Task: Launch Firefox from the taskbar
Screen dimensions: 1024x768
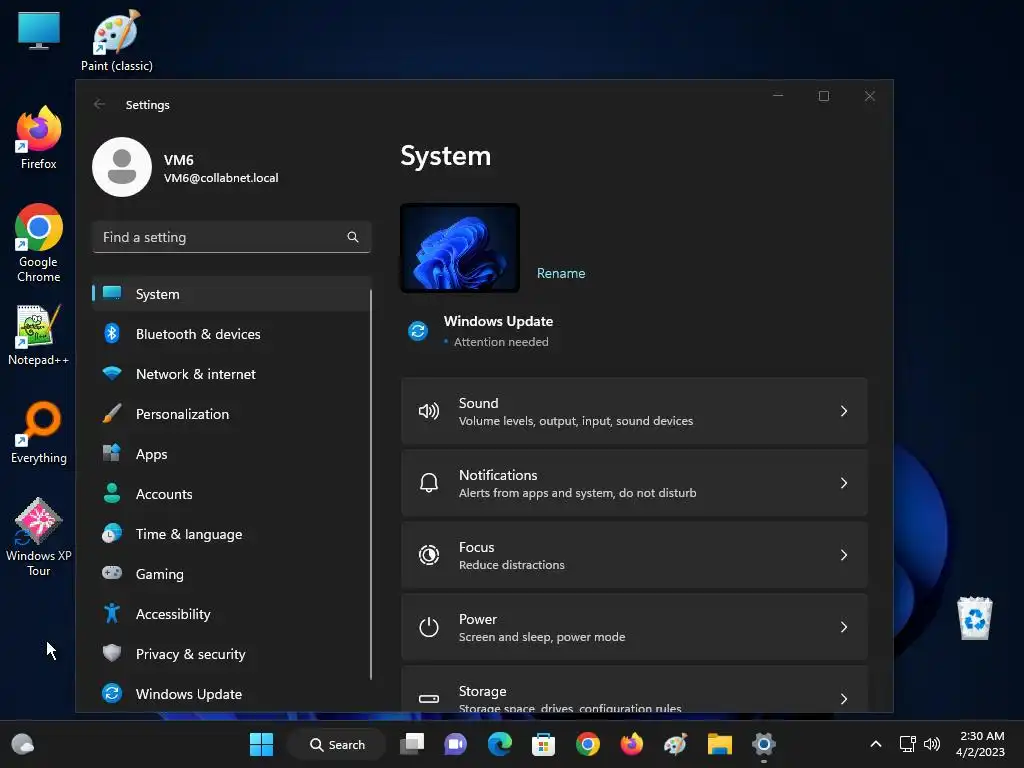Action: coord(632,744)
